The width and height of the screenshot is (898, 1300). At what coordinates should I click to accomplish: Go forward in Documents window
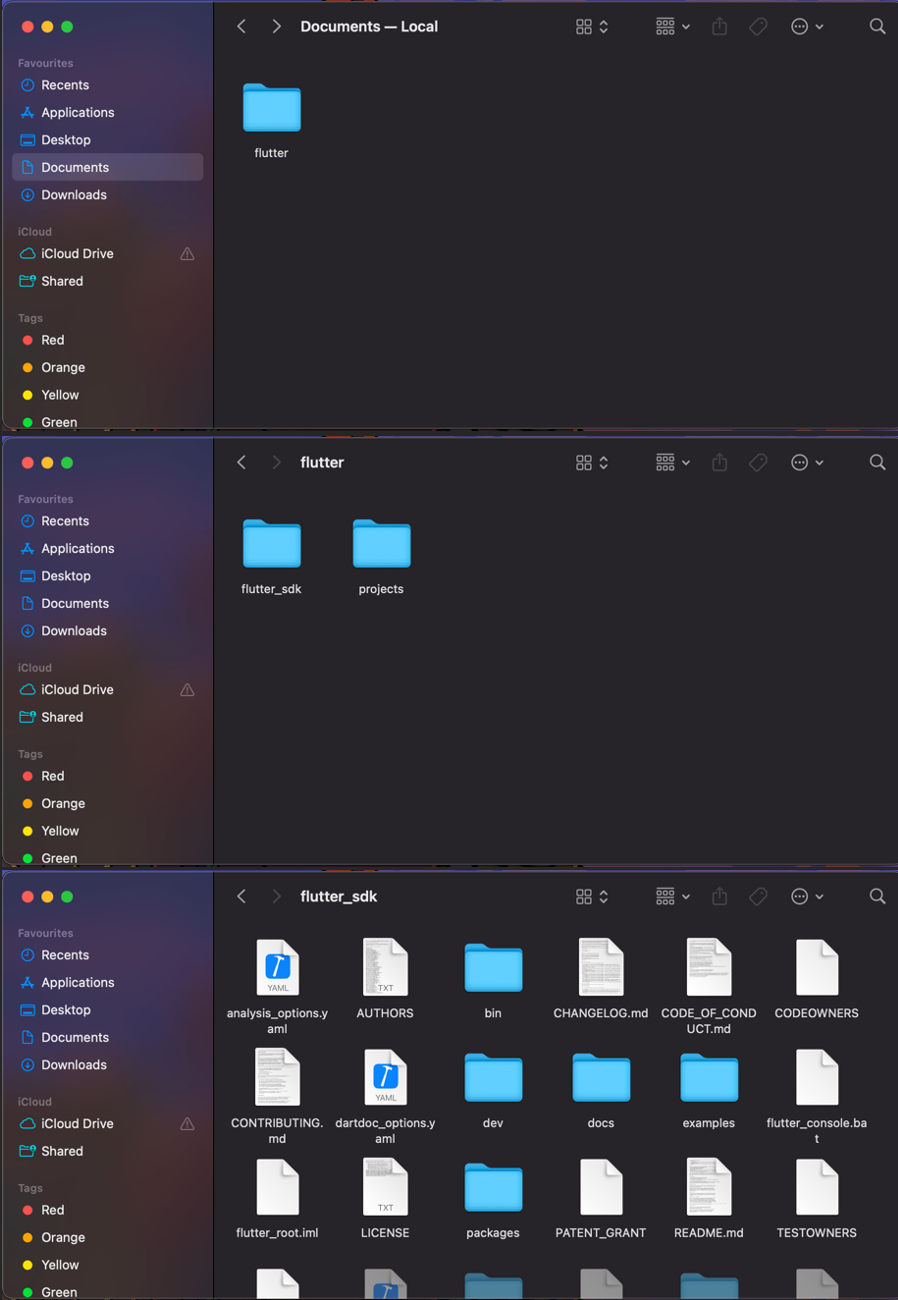click(x=276, y=27)
